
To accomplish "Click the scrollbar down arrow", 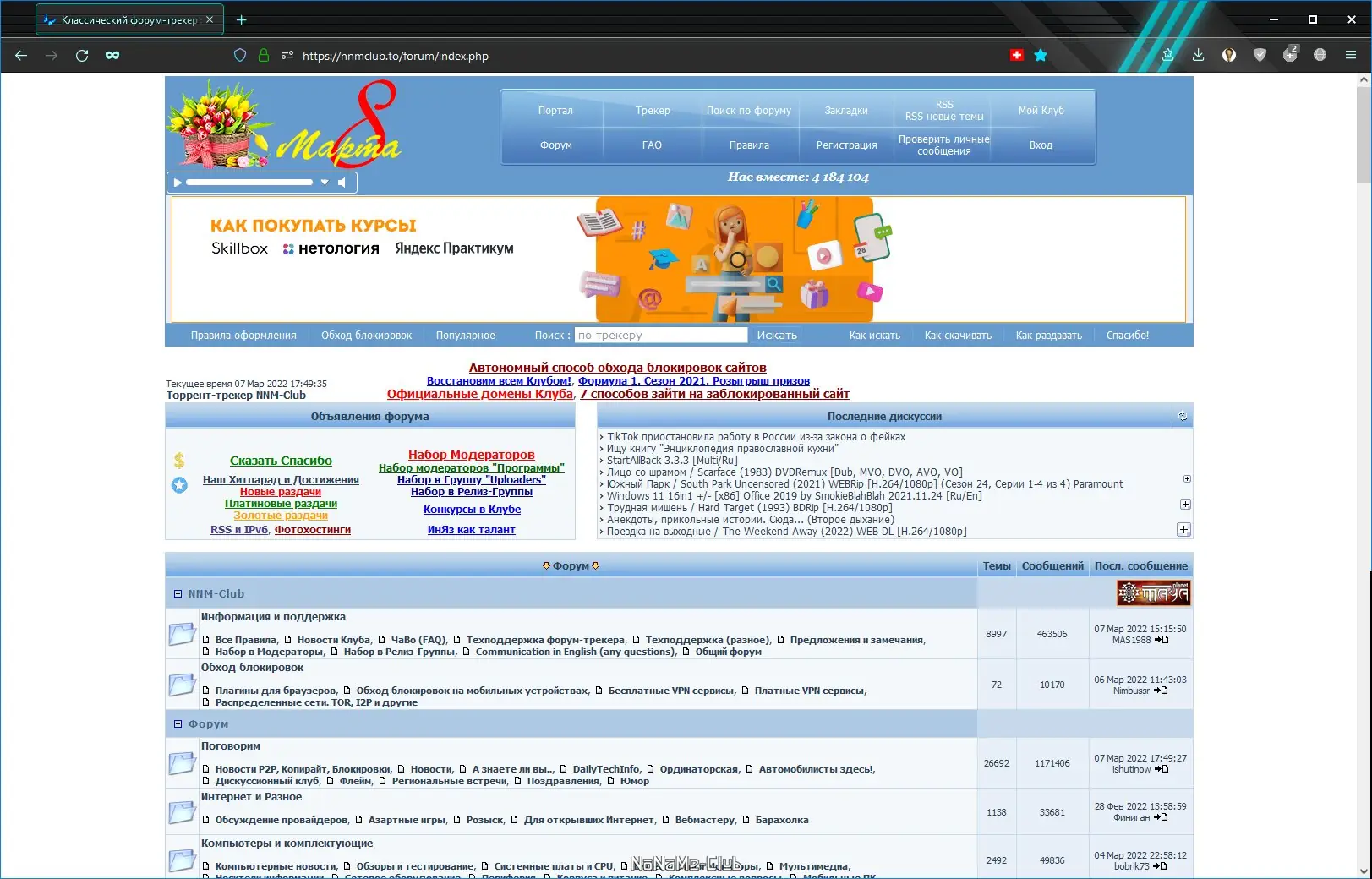I will pyautogui.click(x=1364, y=871).
